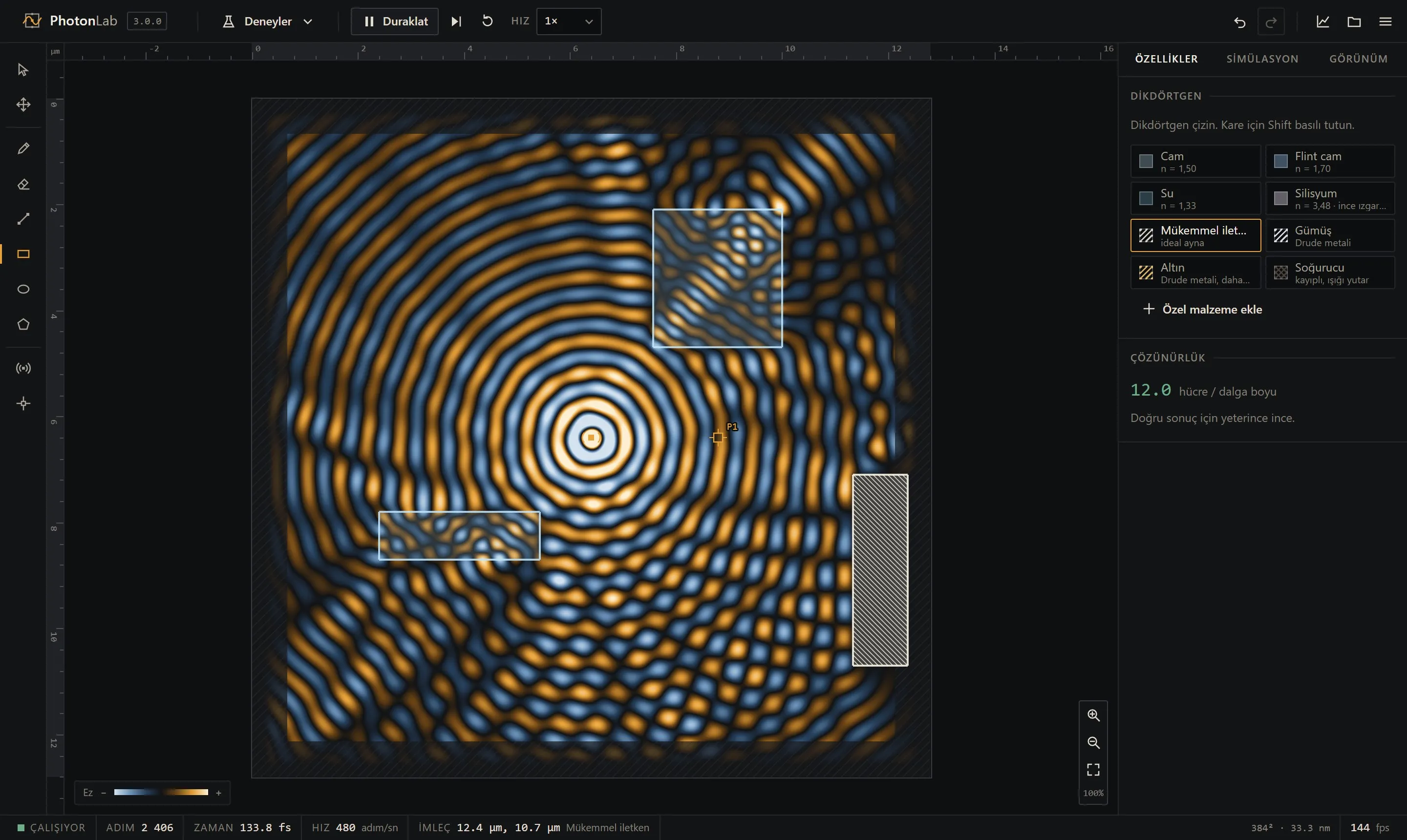Click the P1 probe marker on canvas
This screenshot has height=840, width=1407.
point(718,438)
